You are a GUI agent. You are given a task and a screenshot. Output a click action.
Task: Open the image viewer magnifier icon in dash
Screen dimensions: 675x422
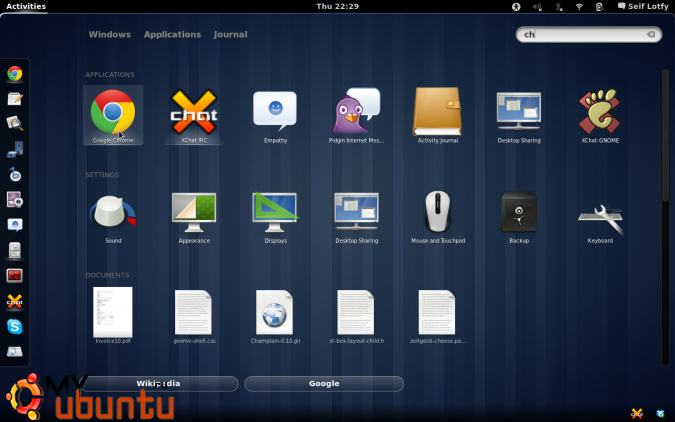pos(15,124)
